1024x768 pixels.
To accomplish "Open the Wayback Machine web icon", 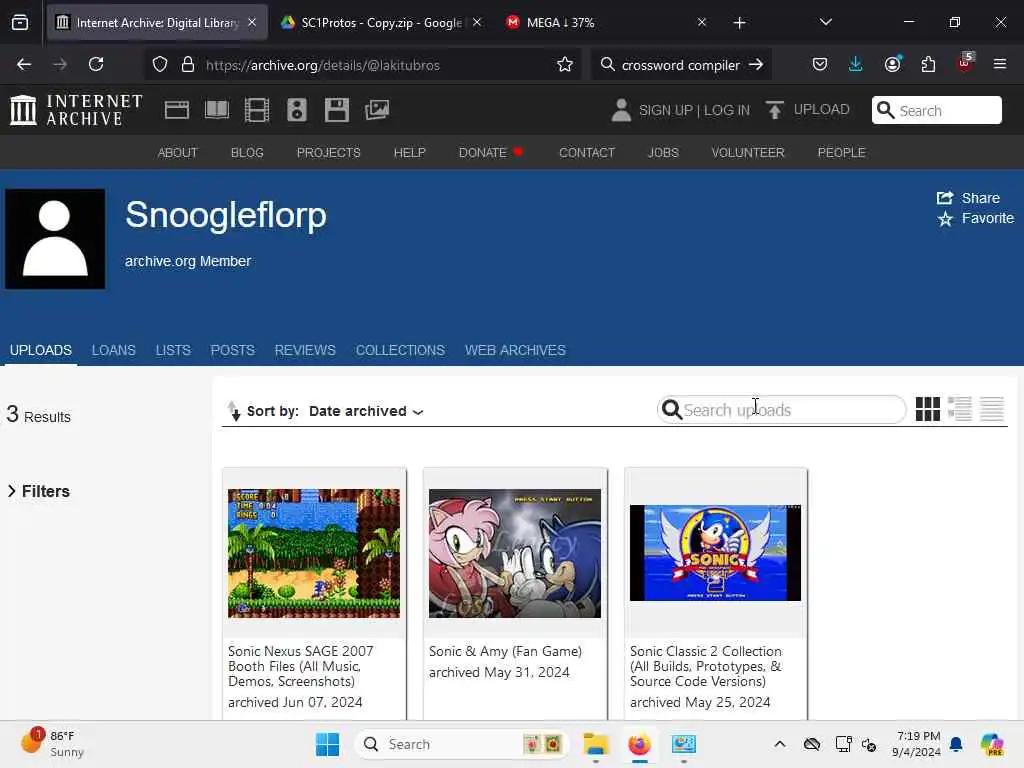I will 176,110.
